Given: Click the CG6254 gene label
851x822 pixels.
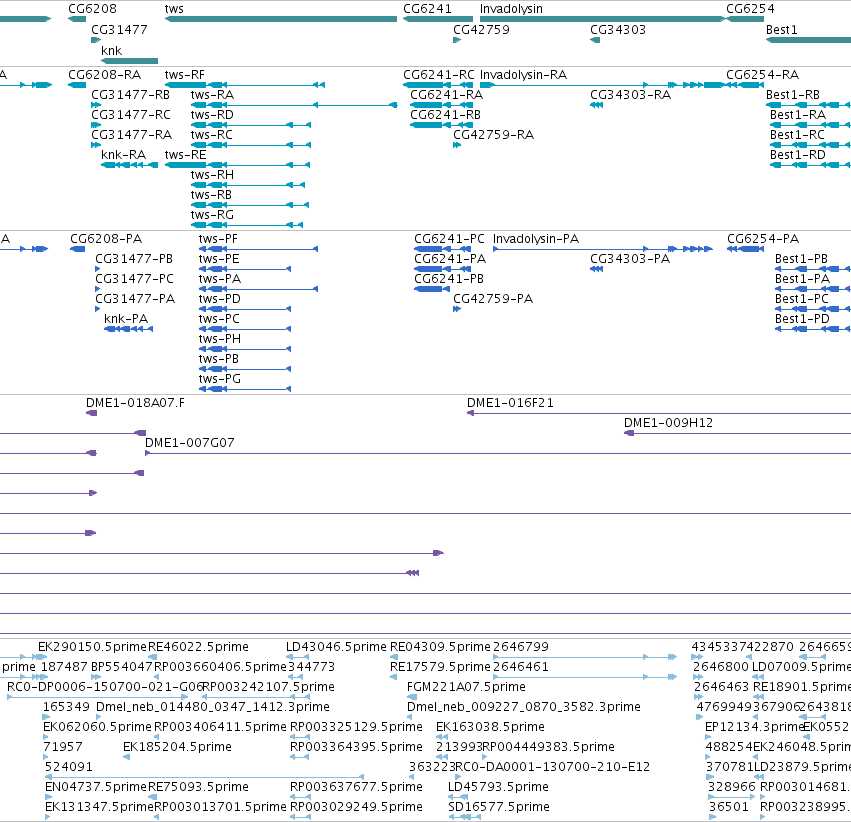Looking at the screenshot, I should coord(750,9).
